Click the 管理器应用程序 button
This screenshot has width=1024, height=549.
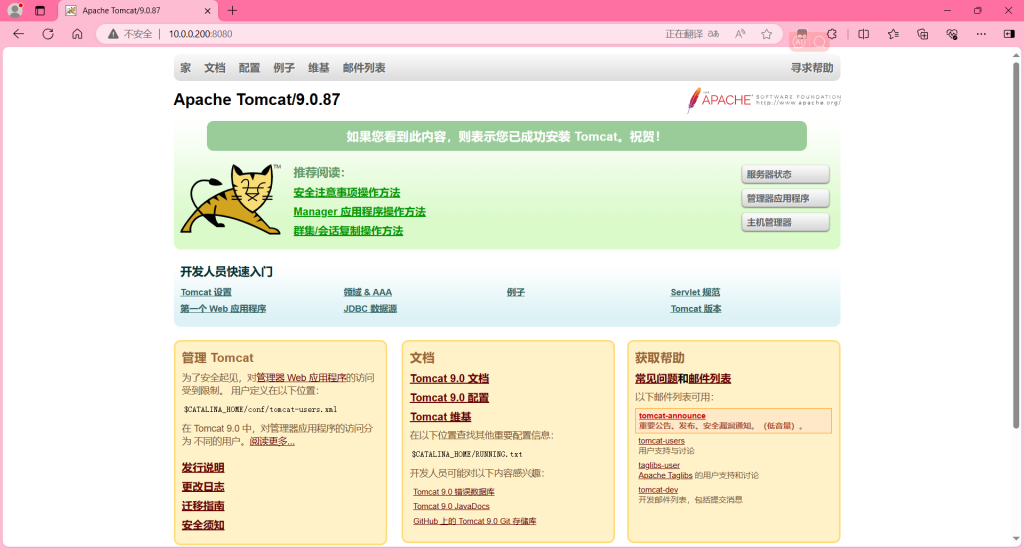(x=785, y=198)
